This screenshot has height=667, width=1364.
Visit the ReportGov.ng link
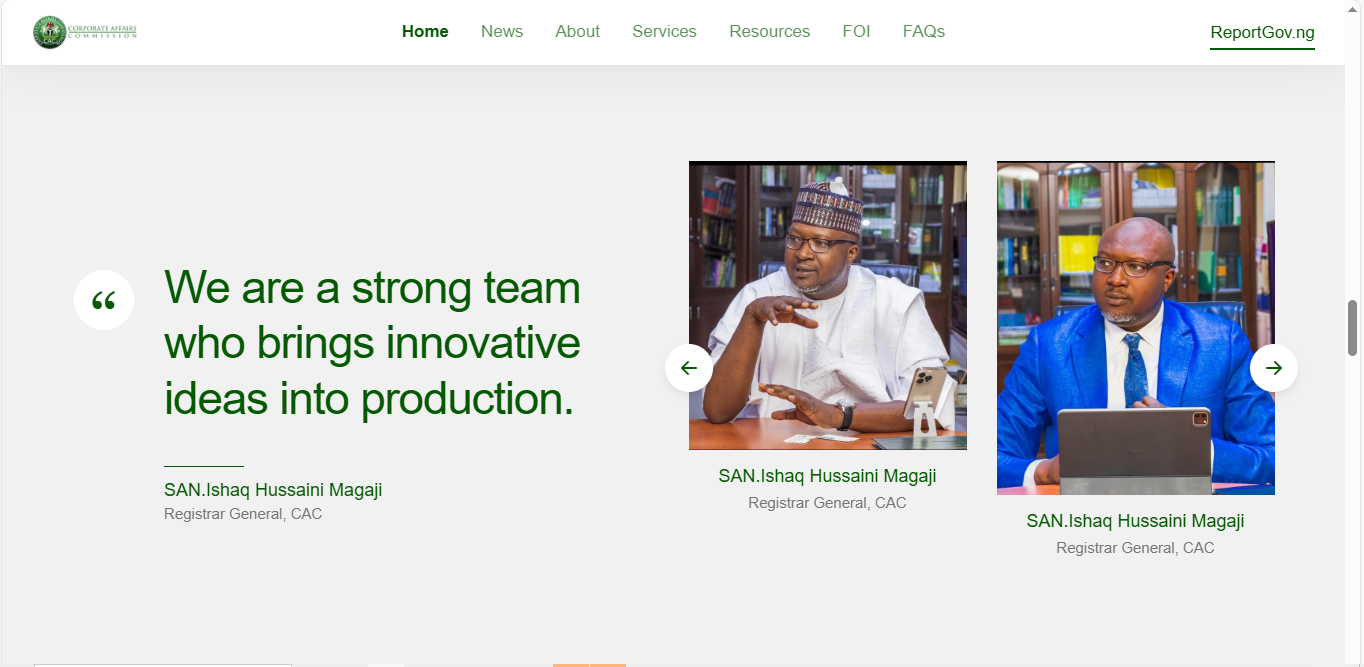pos(1262,33)
